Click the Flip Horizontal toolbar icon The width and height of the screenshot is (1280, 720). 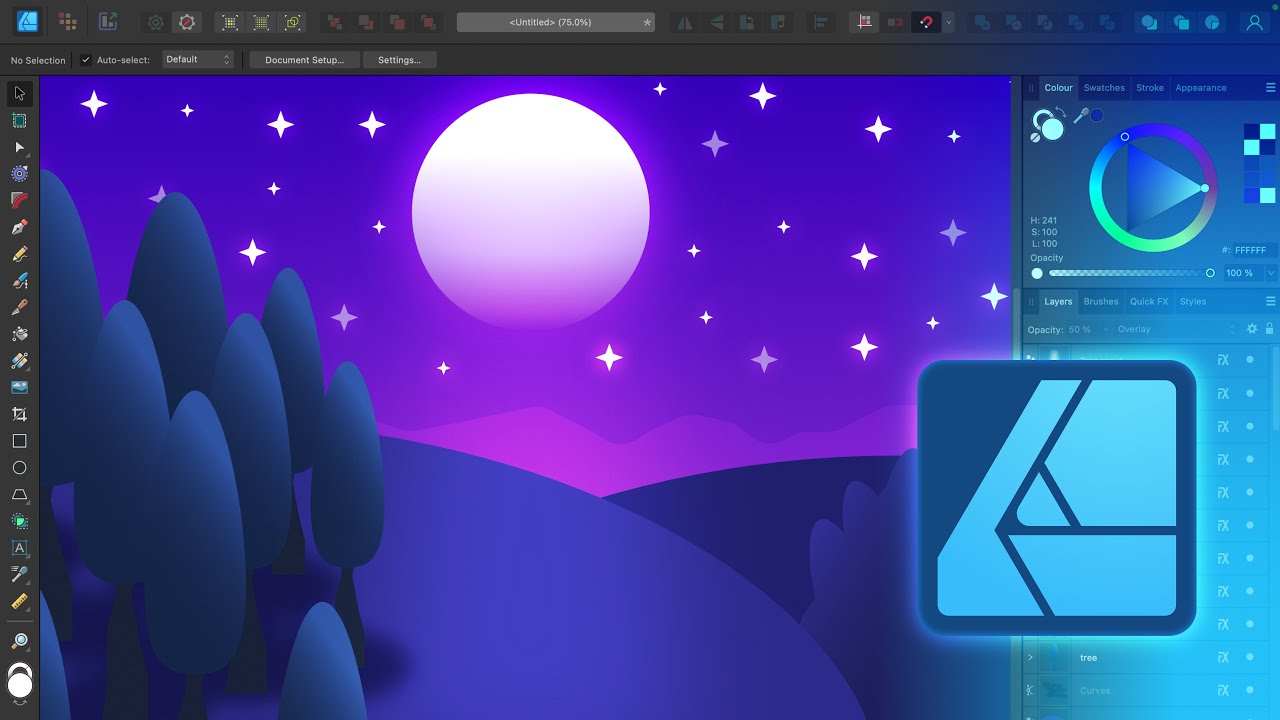[684, 22]
